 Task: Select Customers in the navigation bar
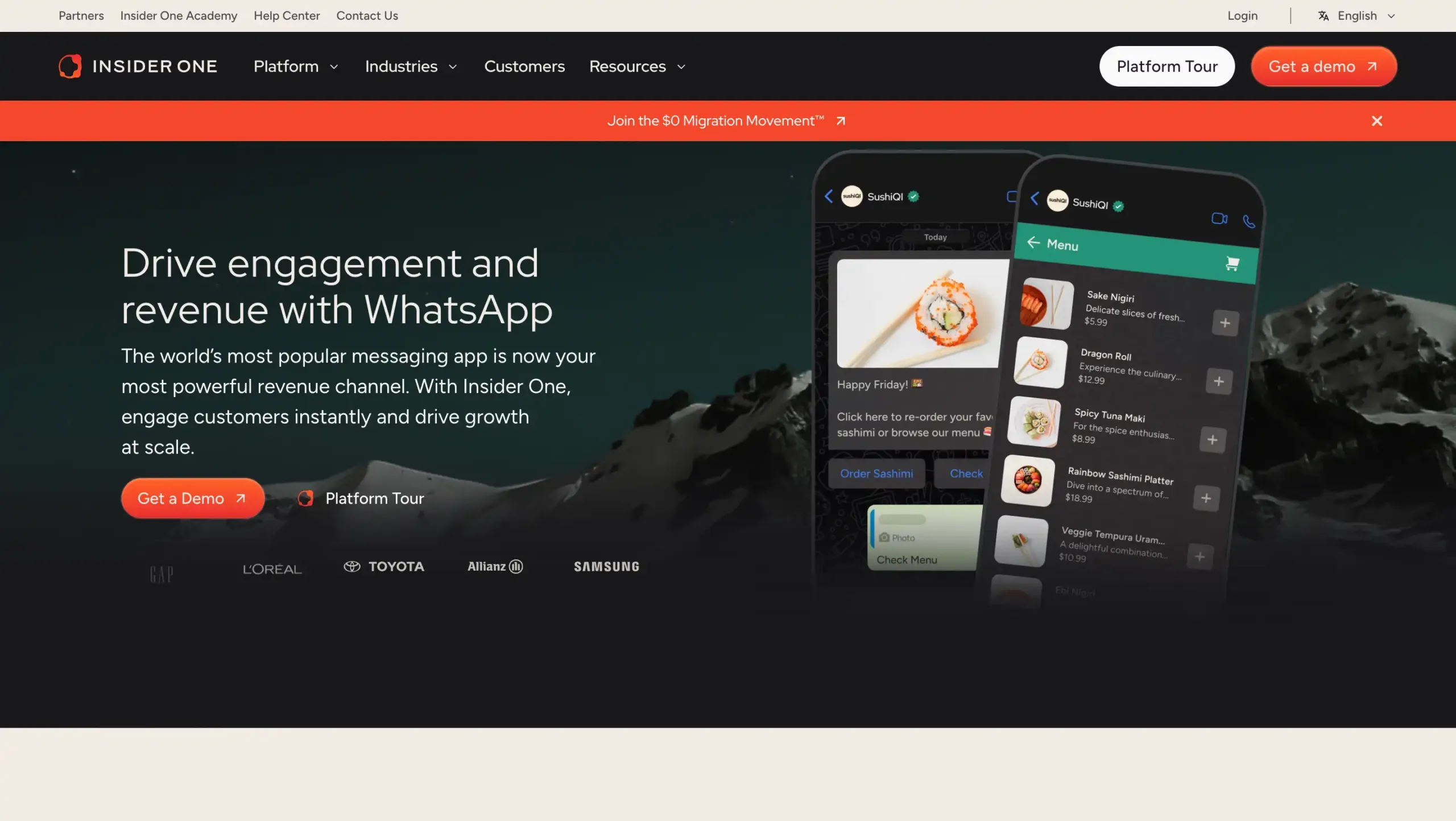point(524,66)
